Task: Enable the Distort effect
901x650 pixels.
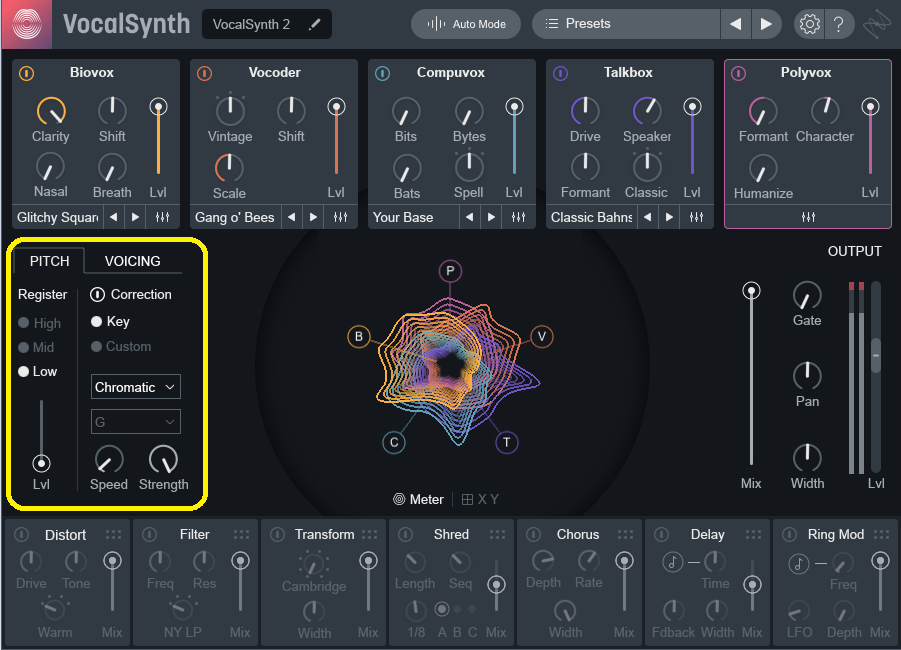Action: (22, 534)
